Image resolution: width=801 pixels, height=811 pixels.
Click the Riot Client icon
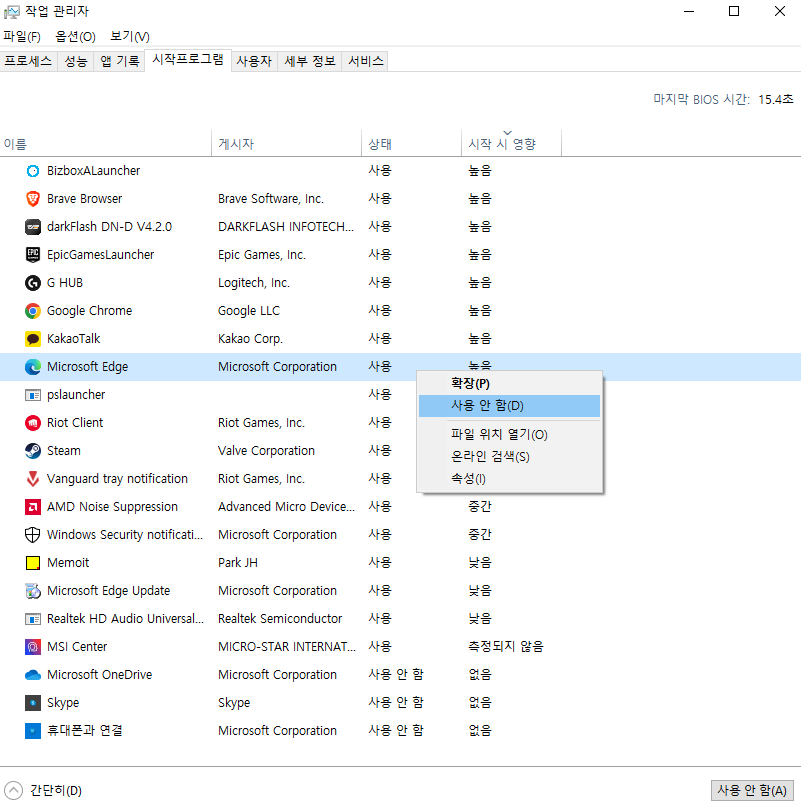pyautogui.click(x=33, y=422)
